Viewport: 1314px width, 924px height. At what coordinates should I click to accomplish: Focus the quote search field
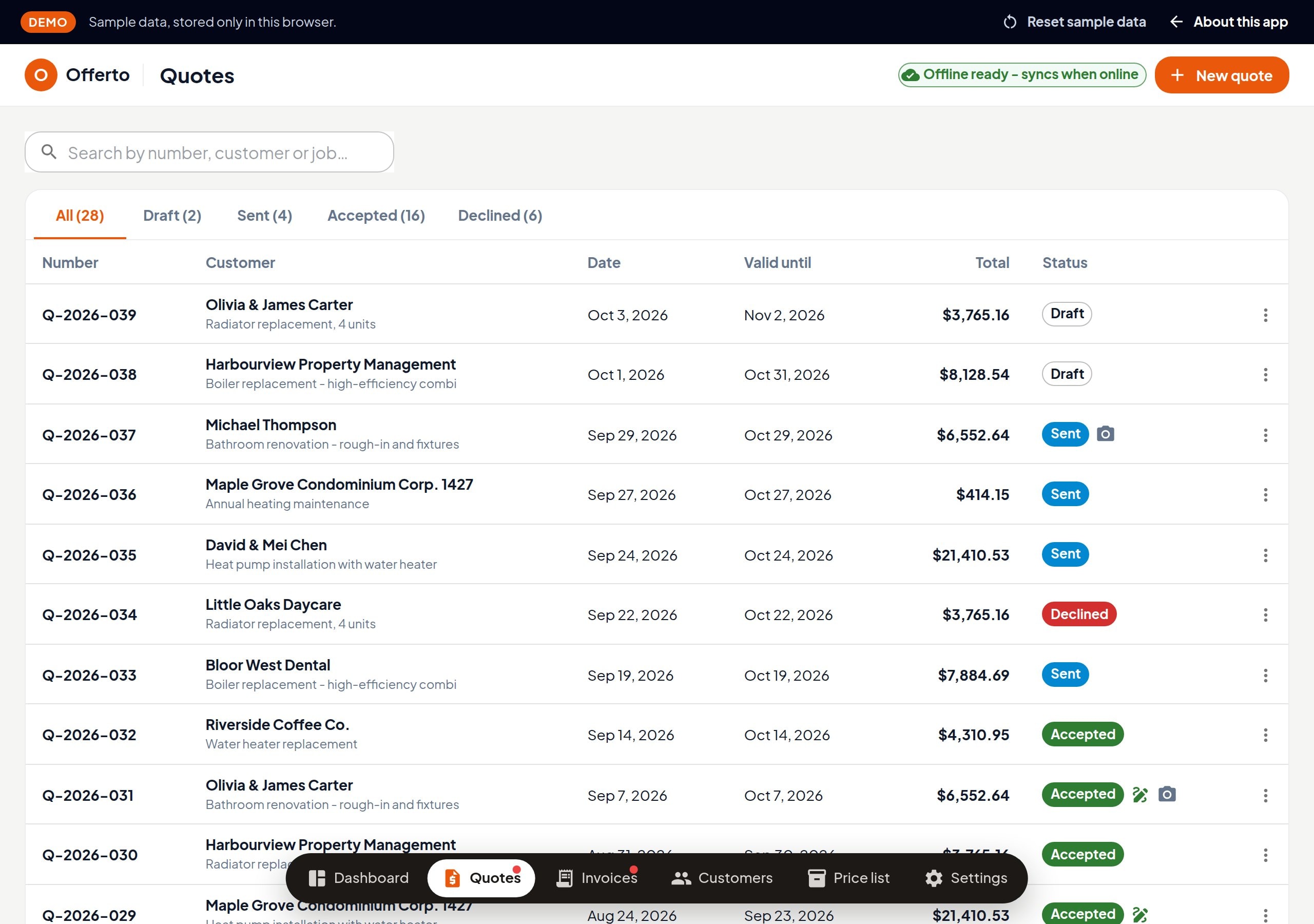tap(209, 152)
